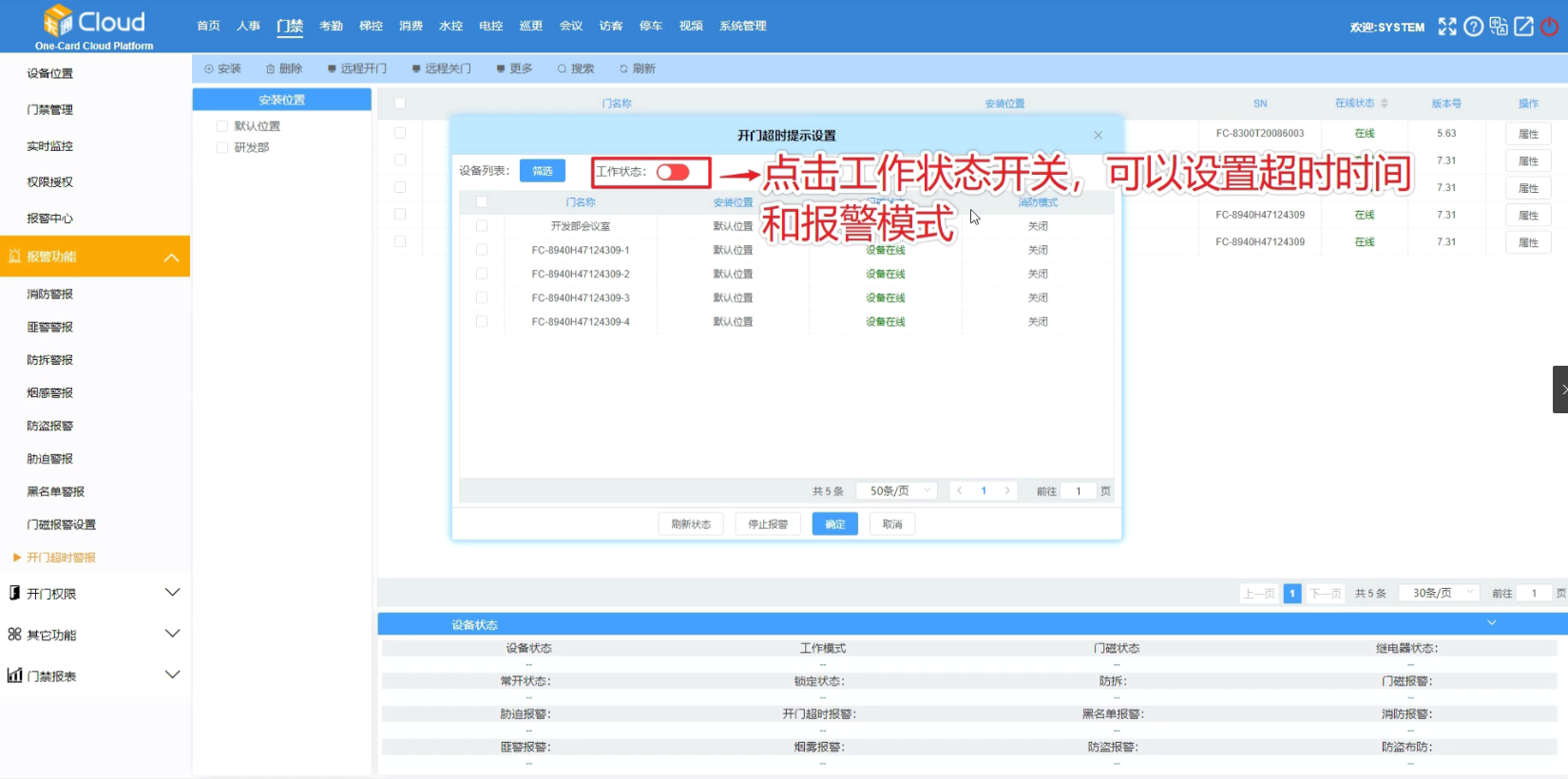Collapse the 报警功能 sidebar section

pyautogui.click(x=95, y=256)
